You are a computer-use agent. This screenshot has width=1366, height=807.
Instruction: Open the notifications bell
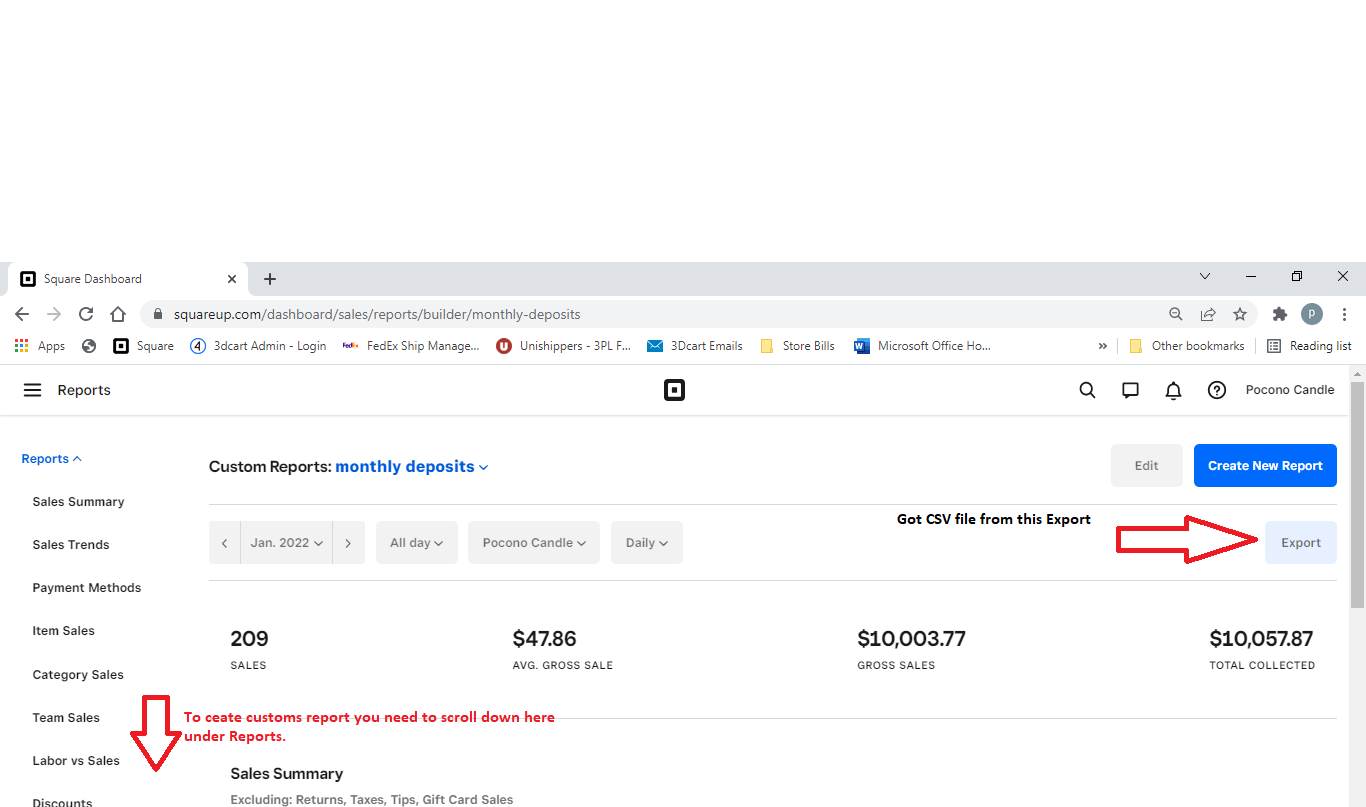click(x=1173, y=390)
